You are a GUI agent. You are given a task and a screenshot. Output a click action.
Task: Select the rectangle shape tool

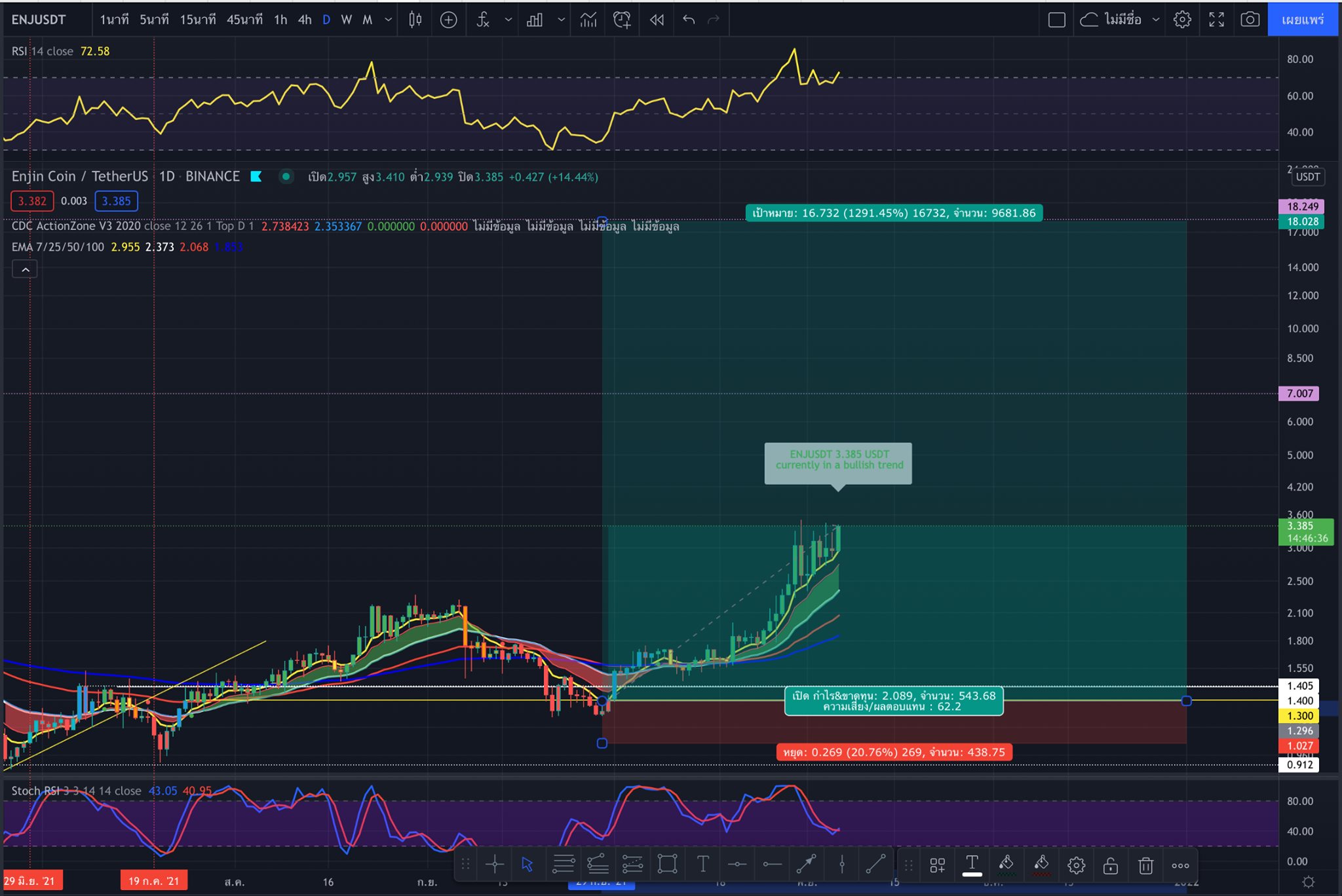(x=667, y=865)
